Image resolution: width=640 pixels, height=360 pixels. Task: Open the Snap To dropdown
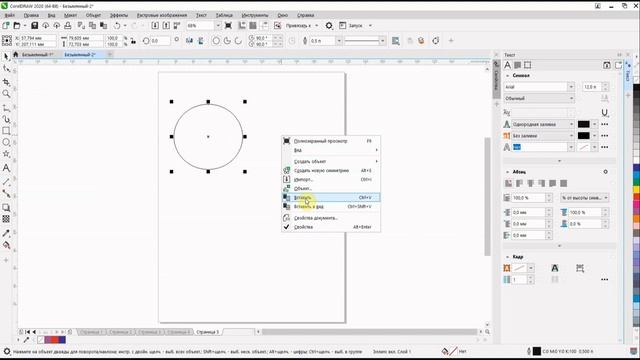point(316,26)
